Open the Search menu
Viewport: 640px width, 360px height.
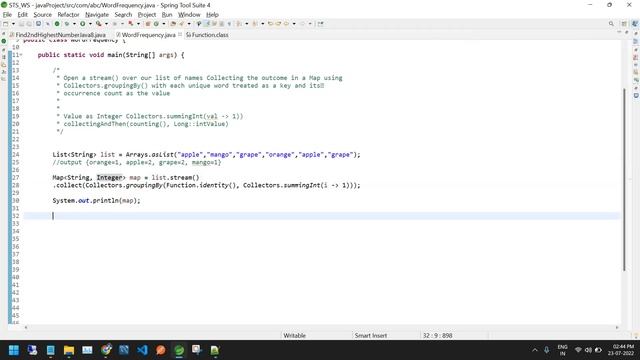pyautogui.click(x=123, y=14)
